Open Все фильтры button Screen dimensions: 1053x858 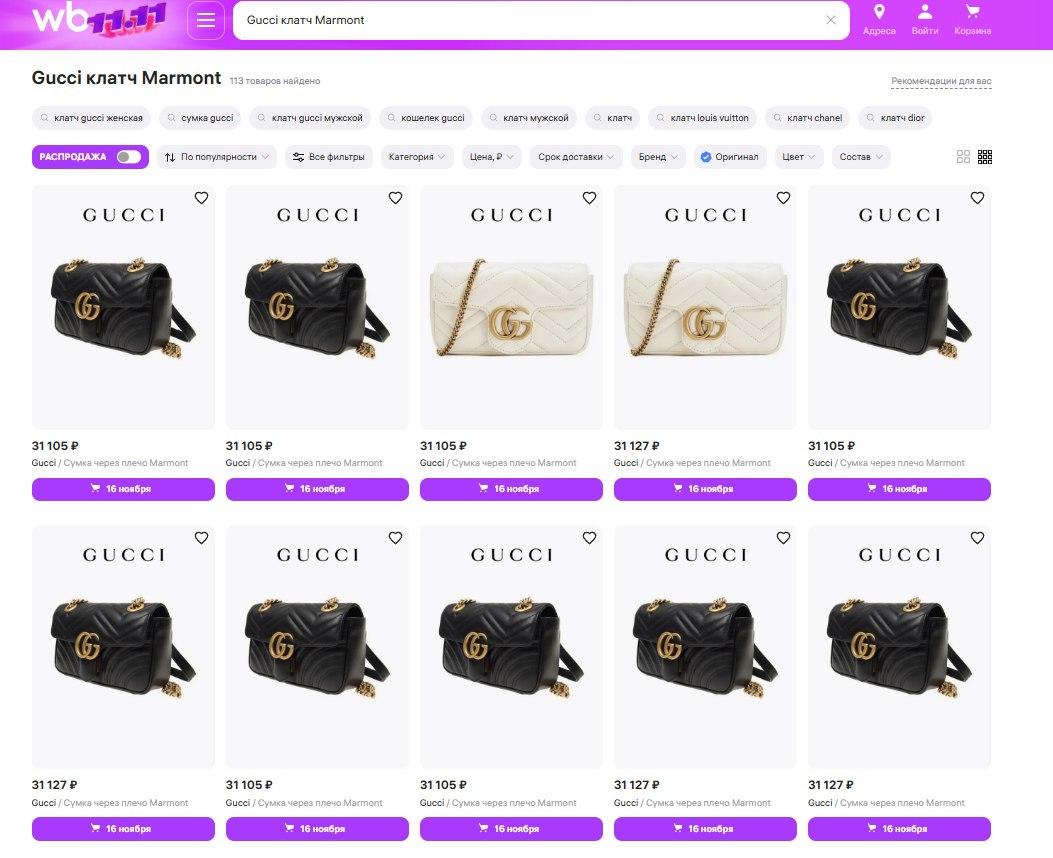[x=329, y=156]
